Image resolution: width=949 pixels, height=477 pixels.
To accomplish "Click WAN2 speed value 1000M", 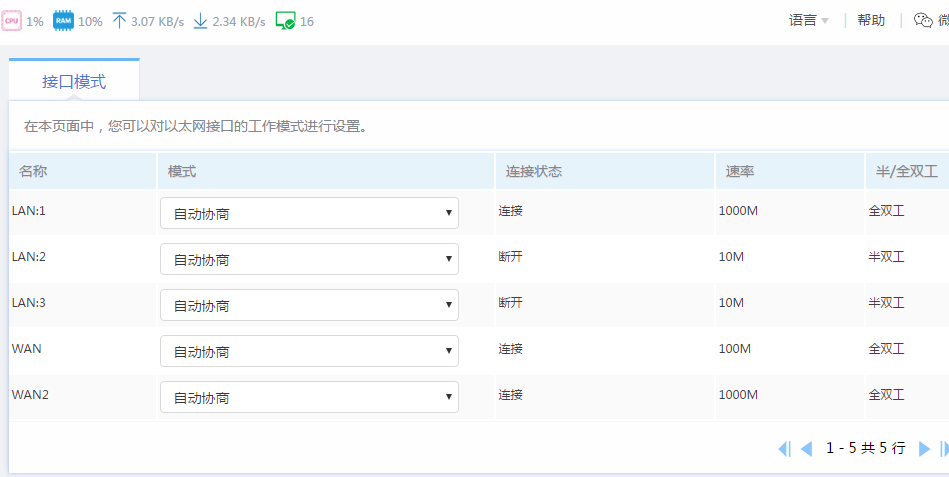I will 738,395.
